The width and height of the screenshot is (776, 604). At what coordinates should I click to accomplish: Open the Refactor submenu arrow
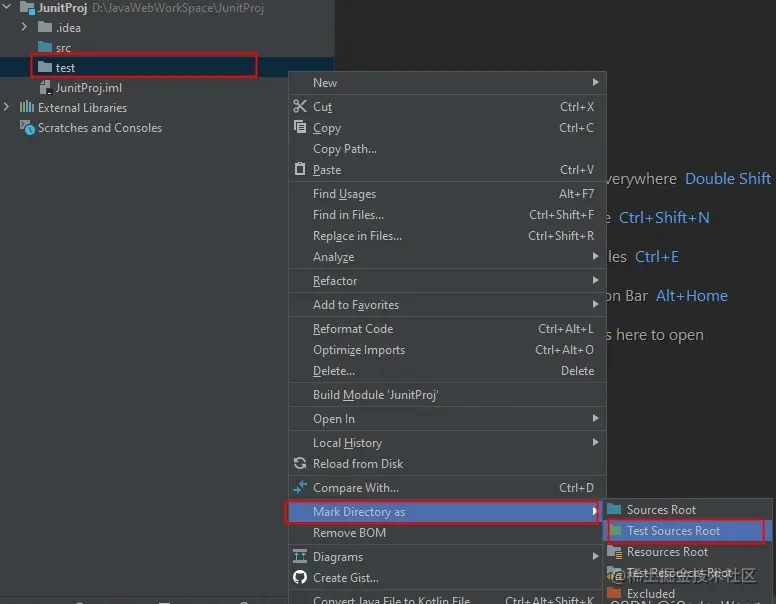595,280
